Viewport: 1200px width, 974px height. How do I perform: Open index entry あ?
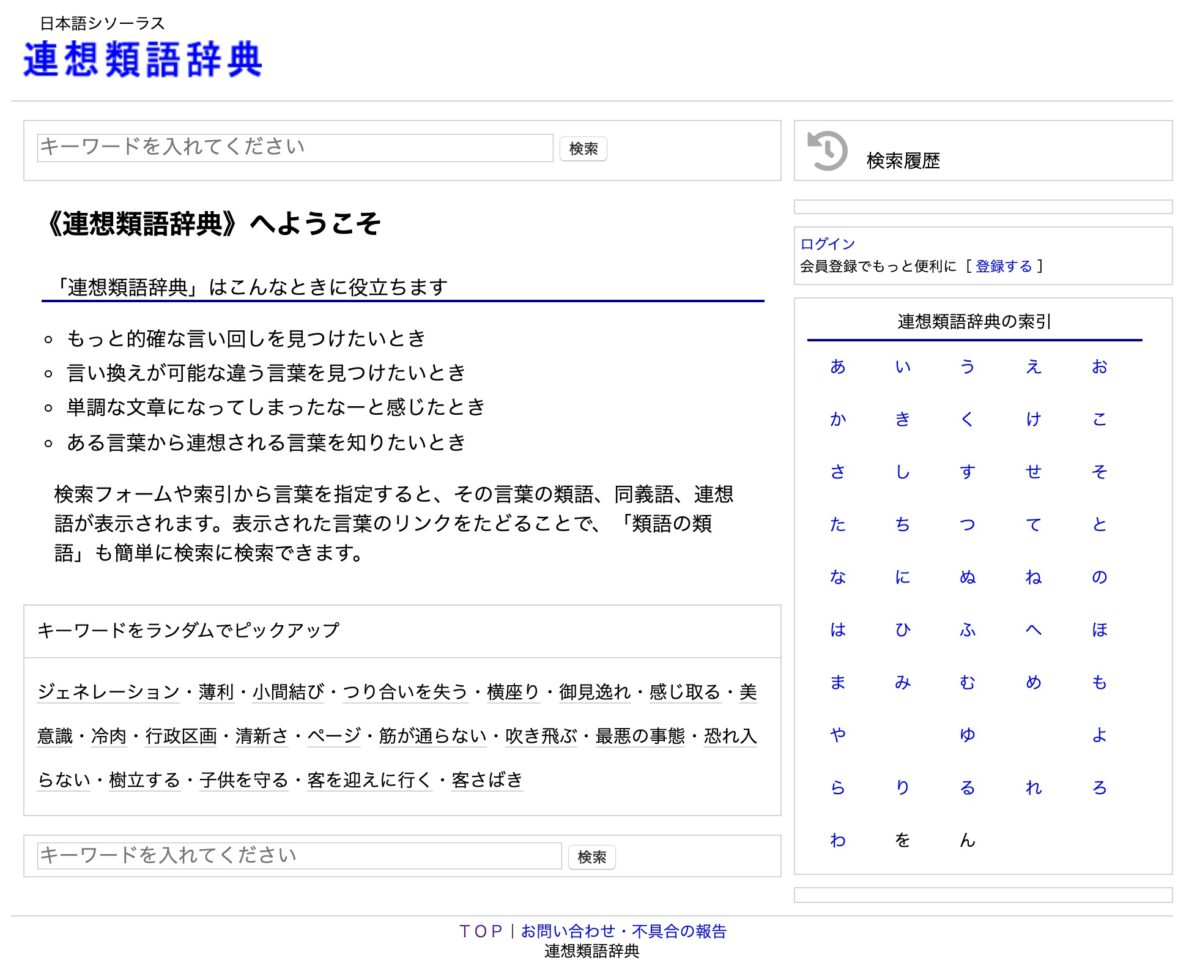click(x=837, y=367)
